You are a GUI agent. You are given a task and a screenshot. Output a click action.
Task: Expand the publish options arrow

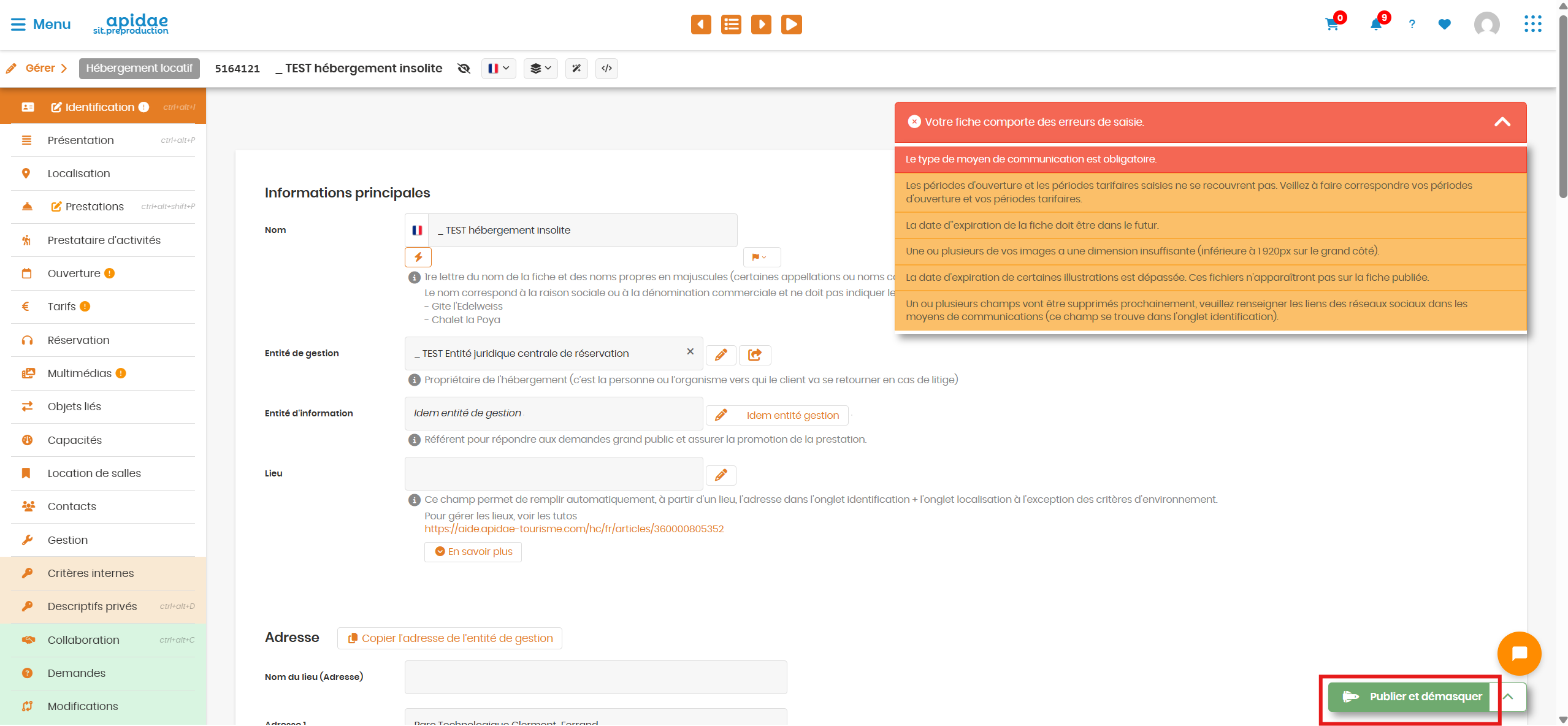1509,697
